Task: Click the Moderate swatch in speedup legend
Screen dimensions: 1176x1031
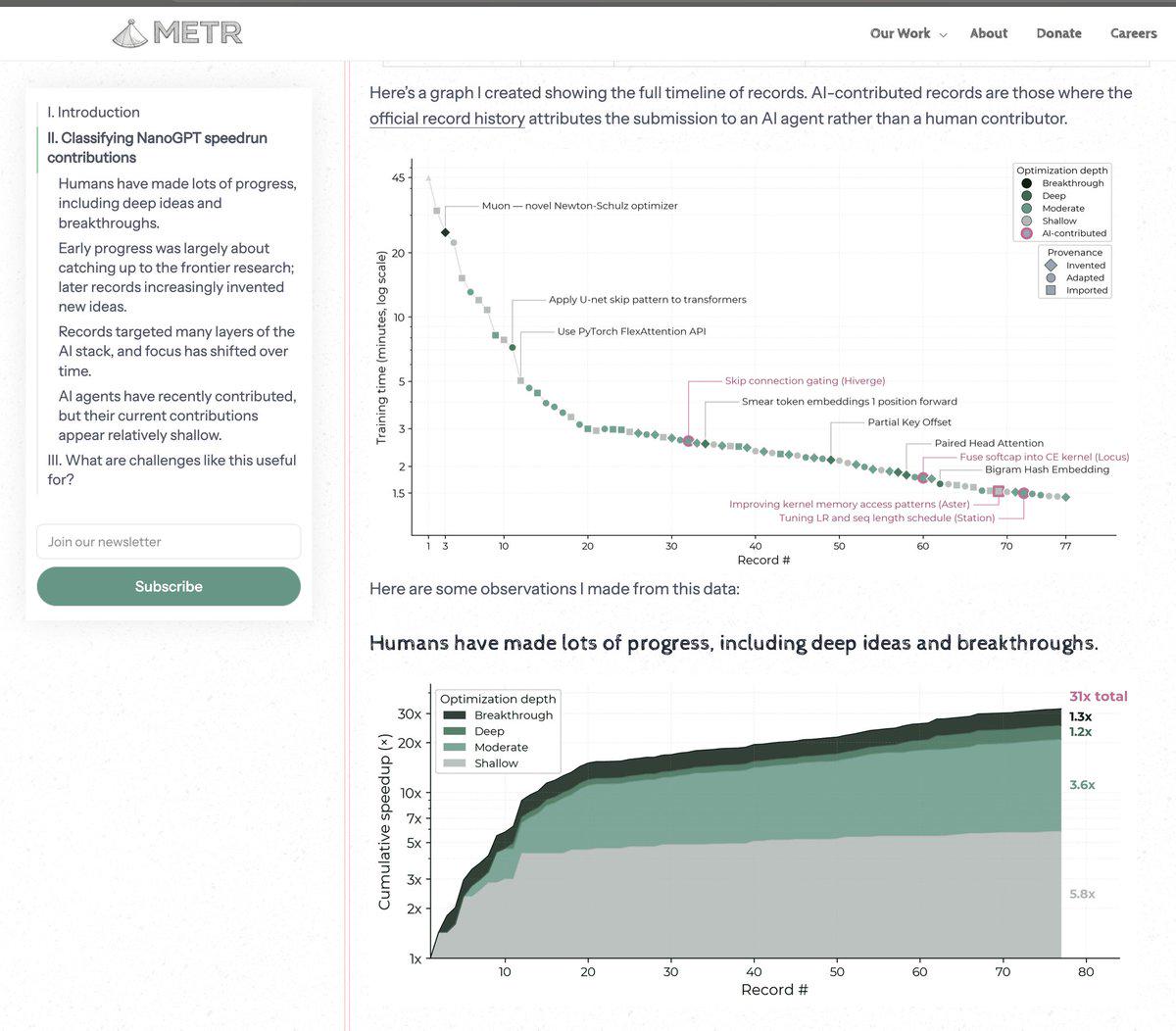Action: 455,747
